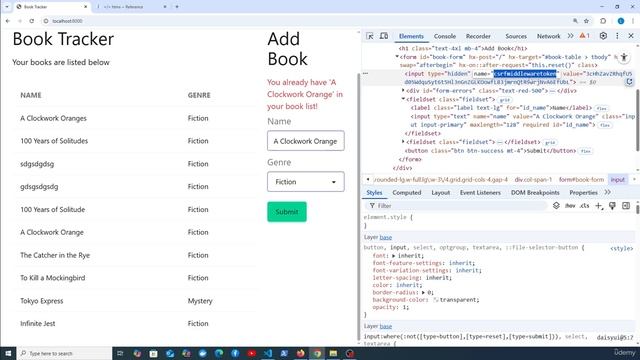Collapse the form#book-form DOM node

[x=397, y=57]
